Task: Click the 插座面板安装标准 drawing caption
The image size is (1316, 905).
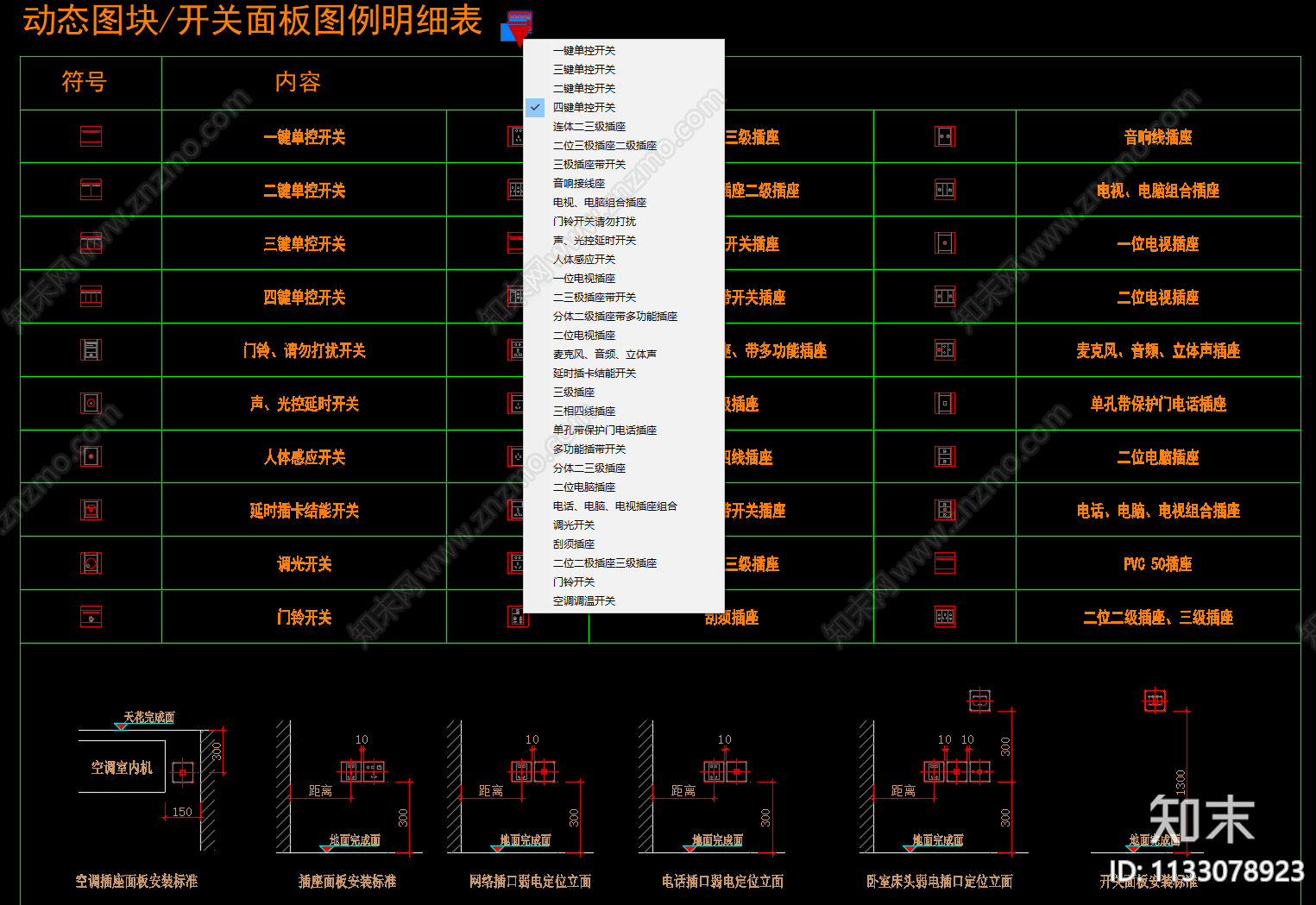Action: pos(347,882)
